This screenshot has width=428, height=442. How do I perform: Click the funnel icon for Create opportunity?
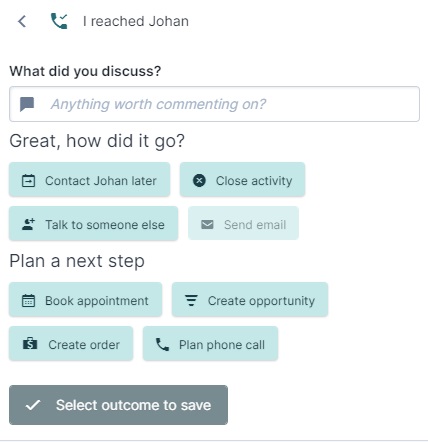pyautogui.click(x=191, y=300)
